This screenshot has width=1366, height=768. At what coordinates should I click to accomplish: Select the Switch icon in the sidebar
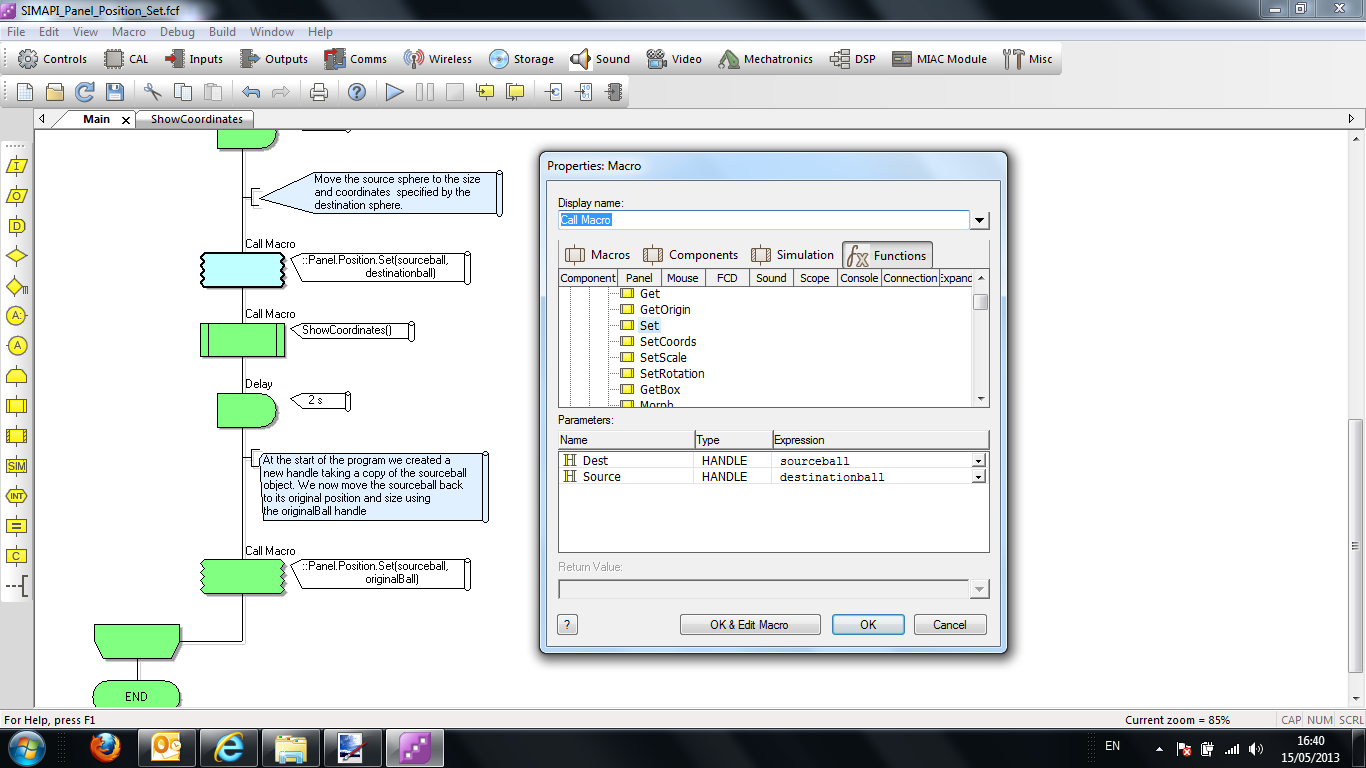17,286
